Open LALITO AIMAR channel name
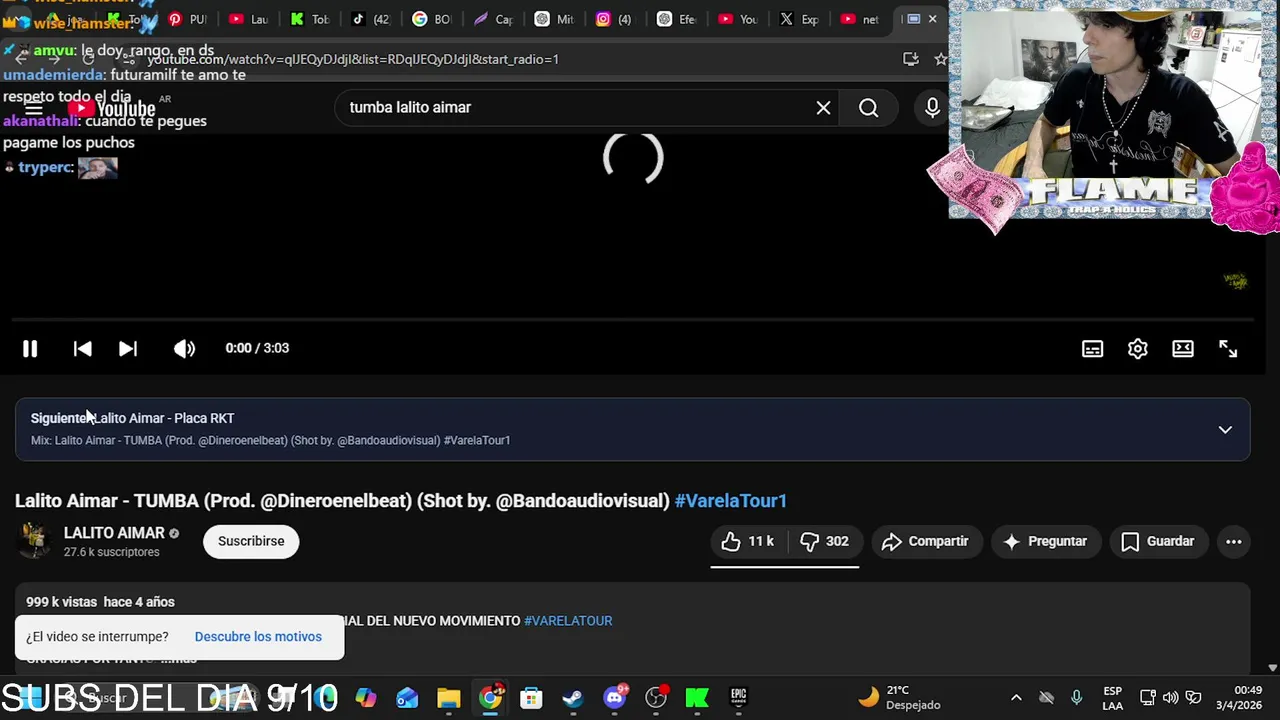Screen dimensions: 1280x720 click(114, 533)
